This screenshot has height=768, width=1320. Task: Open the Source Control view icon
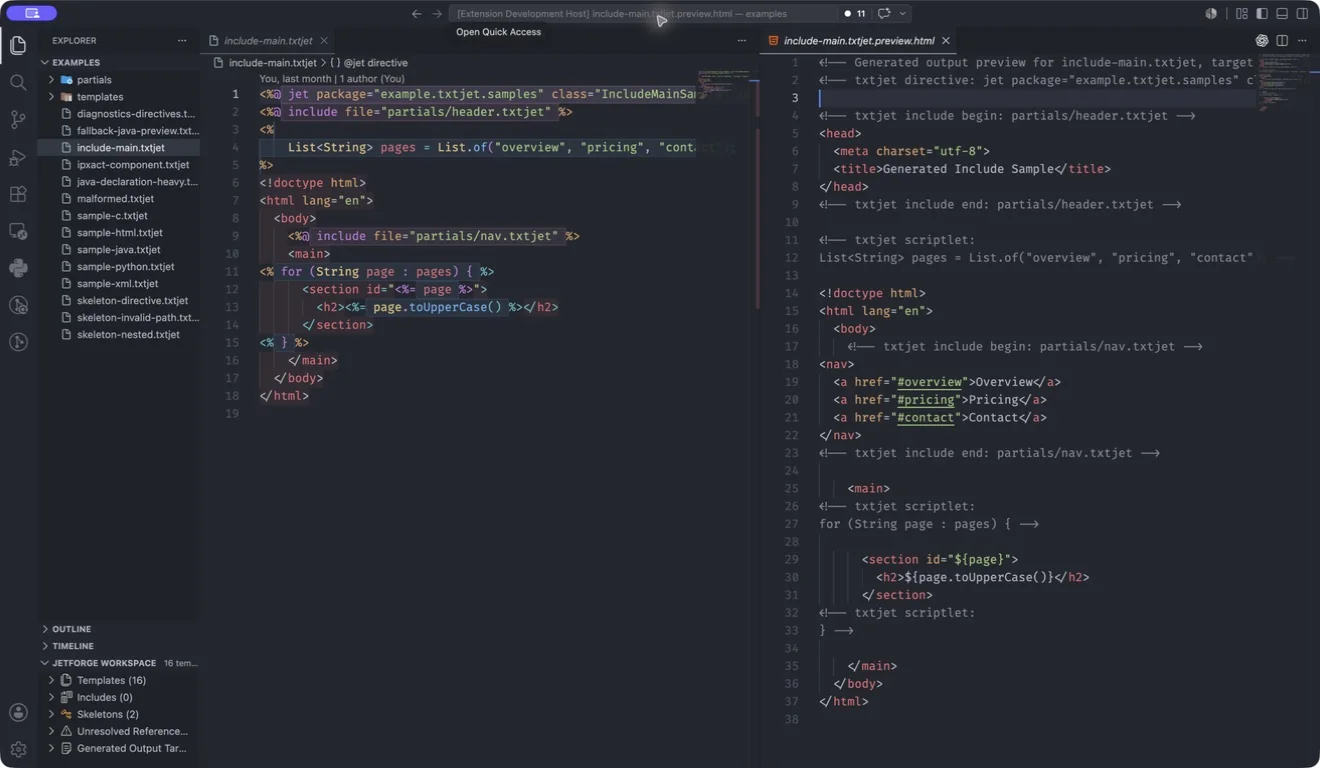point(18,120)
